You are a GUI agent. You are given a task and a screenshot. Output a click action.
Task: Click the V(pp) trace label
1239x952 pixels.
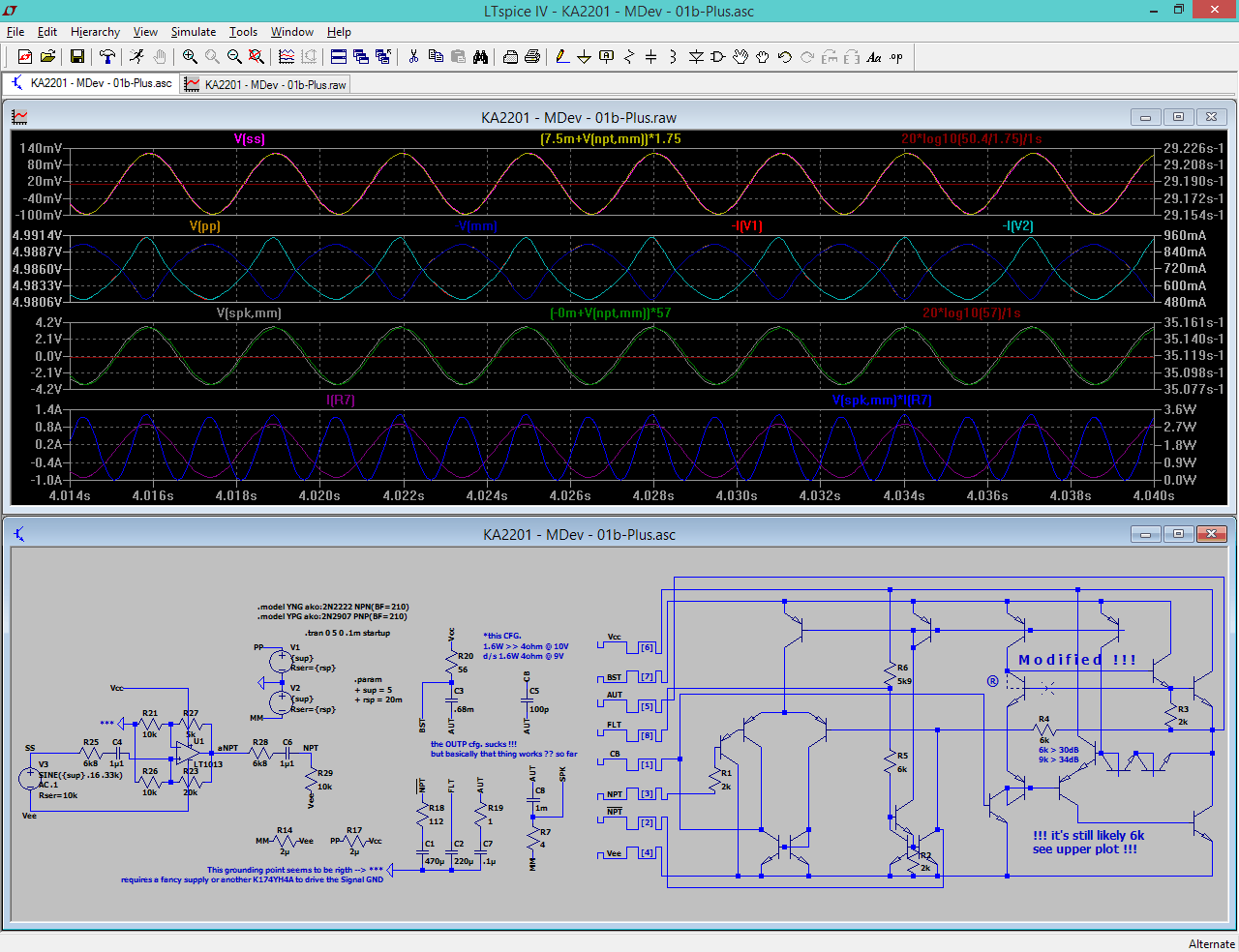tap(205, 225)
